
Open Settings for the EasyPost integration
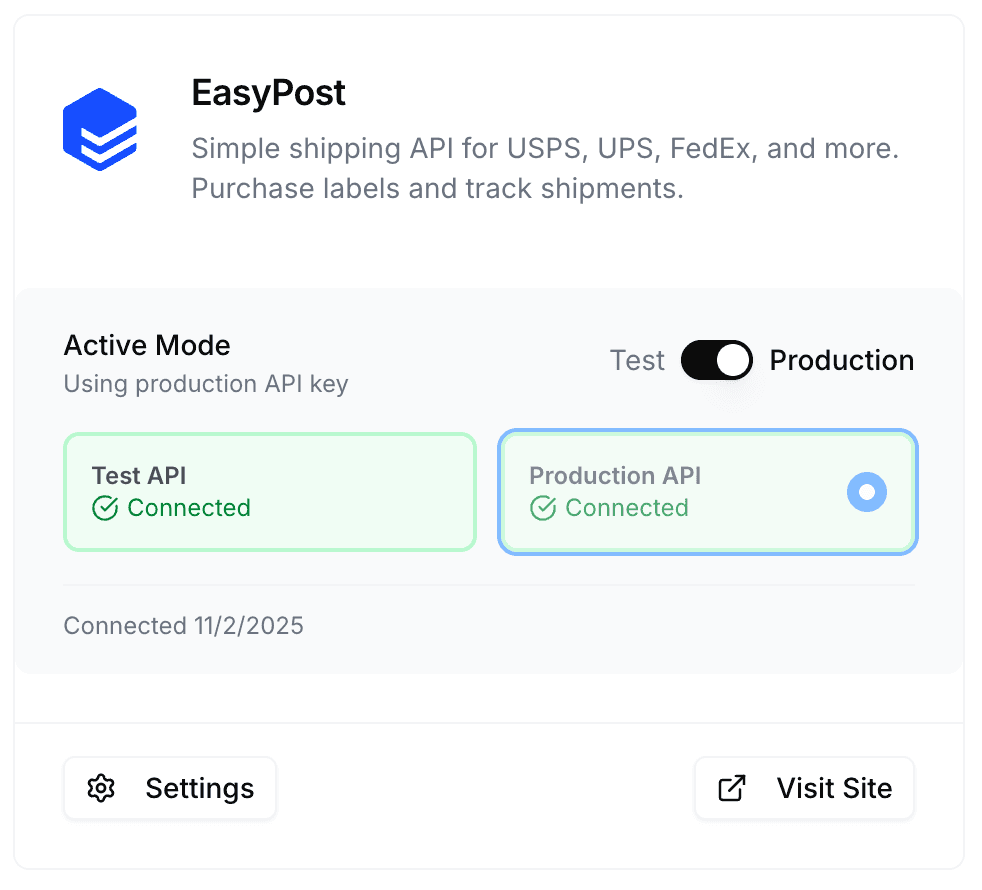170,788
